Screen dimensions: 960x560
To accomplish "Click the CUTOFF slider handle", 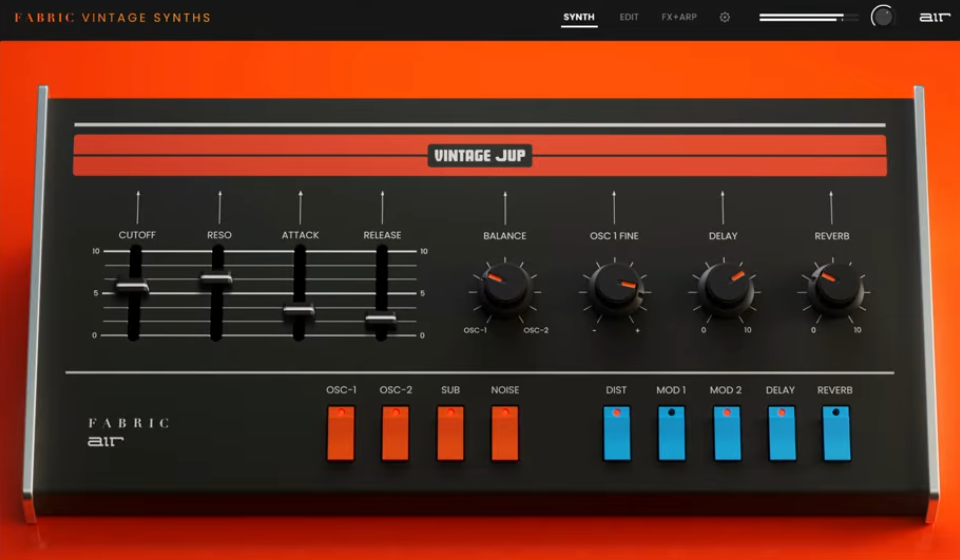I will coord(132,287).
